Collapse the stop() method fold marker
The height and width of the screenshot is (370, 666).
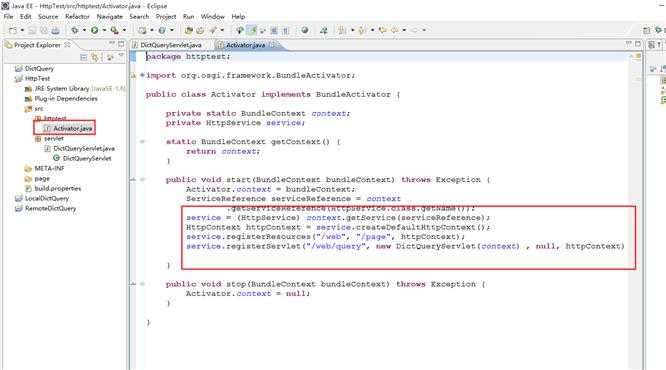tap(143, 284)
